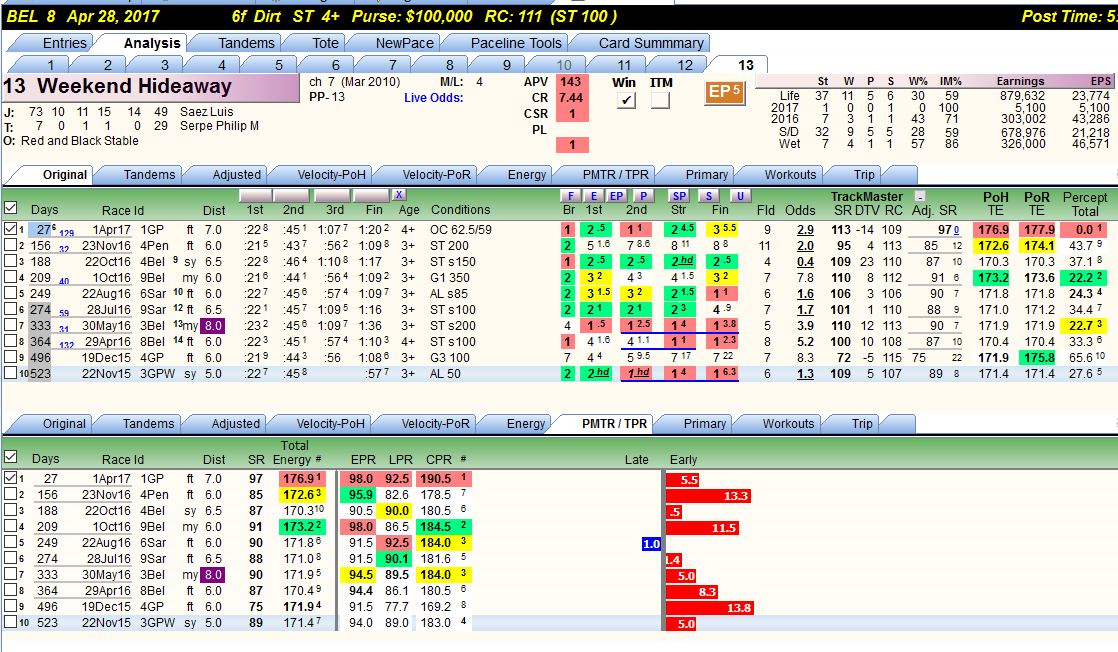Select horse number 12 tab
Viewport: 1118px width, 652px height.
[x=684, y=65]
